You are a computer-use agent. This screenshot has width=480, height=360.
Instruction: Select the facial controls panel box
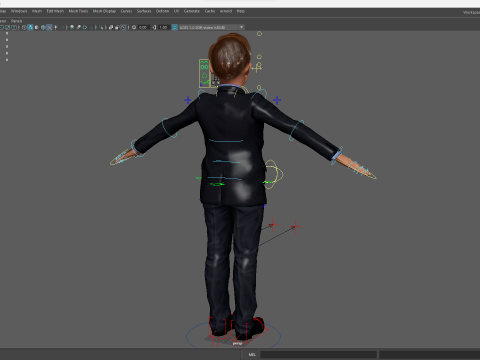click(204, 74)
